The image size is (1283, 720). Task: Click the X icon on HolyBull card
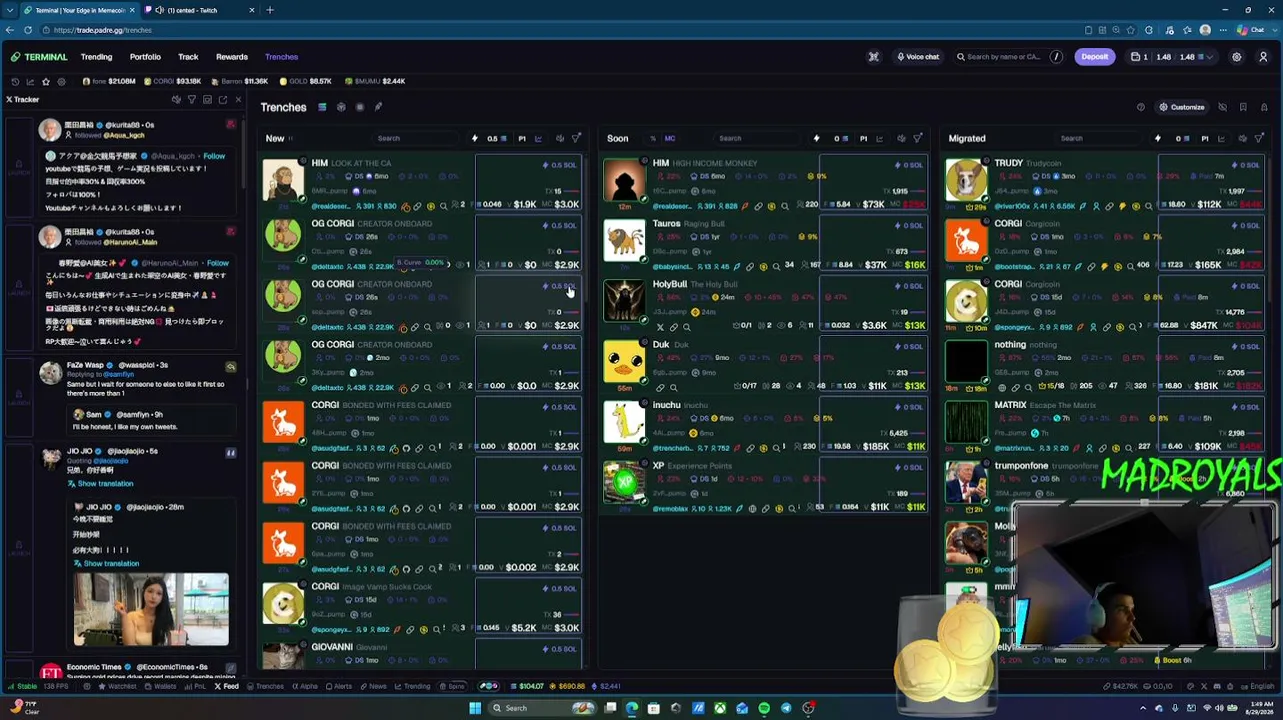point(659,327)
